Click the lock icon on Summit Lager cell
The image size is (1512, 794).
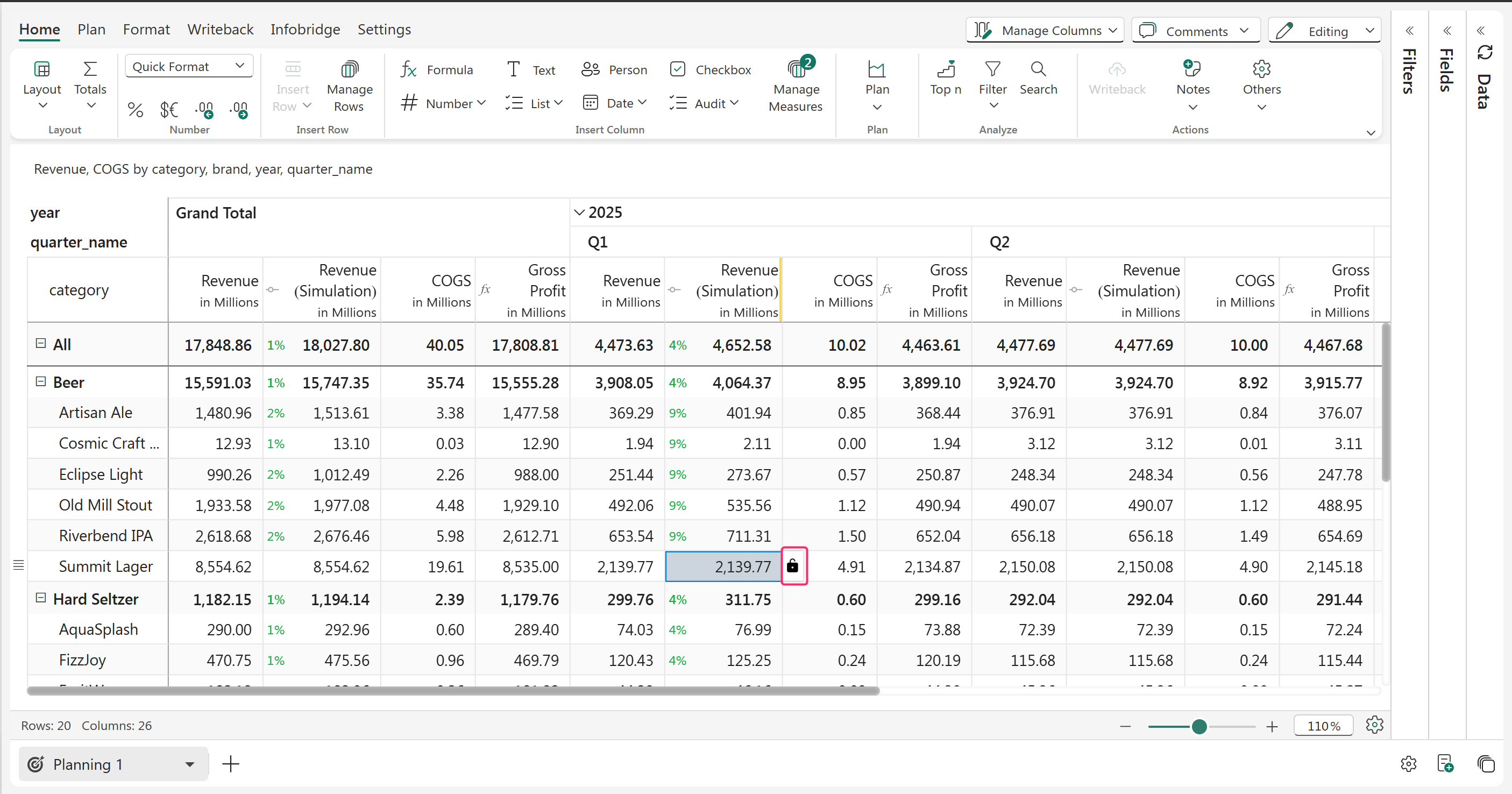pyautogui.click(x=792, y=566)
